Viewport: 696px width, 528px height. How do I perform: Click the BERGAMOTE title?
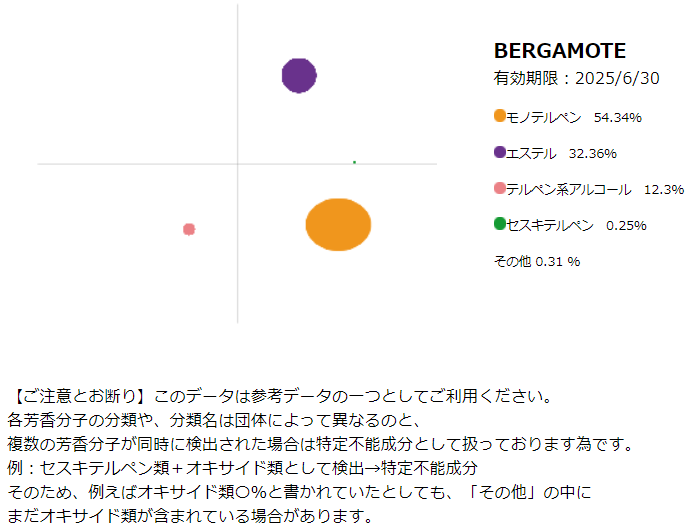point(560,51)
